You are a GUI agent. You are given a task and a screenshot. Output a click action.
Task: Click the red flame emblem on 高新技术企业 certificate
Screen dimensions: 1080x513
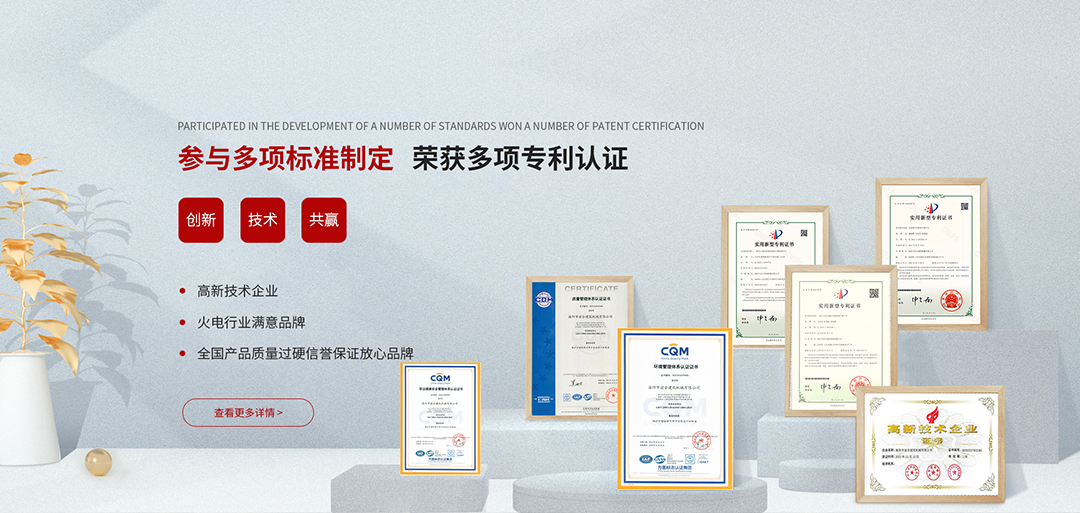click(930, 411)
